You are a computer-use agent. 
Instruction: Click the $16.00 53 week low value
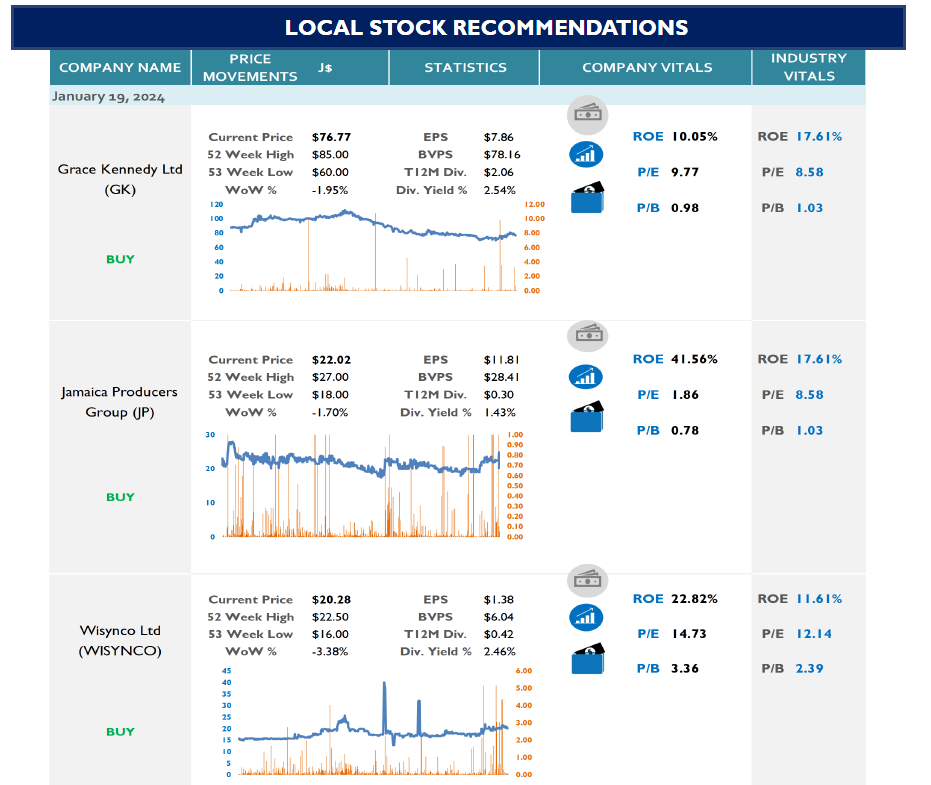330,634
